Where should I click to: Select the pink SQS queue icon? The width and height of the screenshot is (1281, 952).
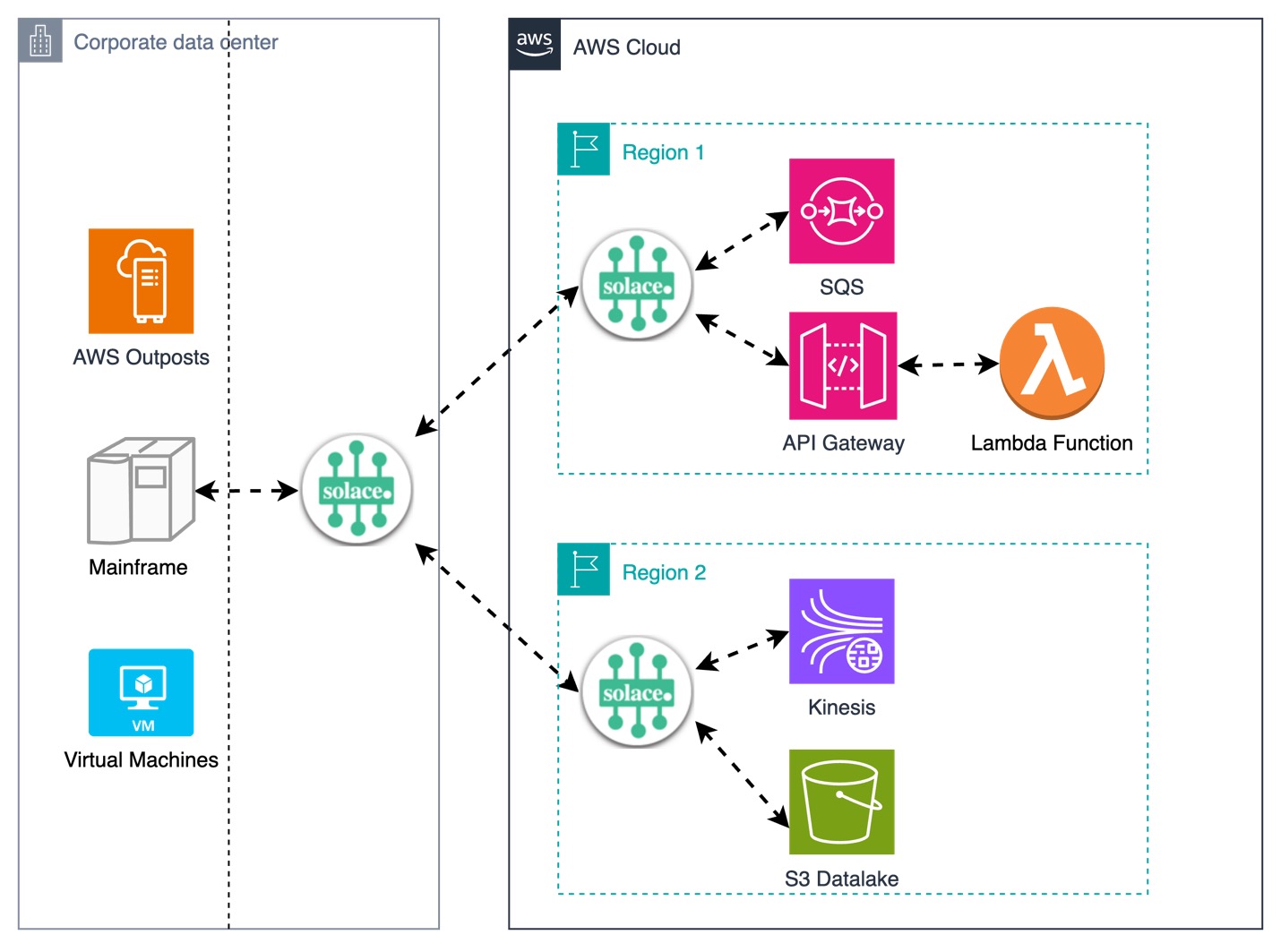[x=842, y=211]
